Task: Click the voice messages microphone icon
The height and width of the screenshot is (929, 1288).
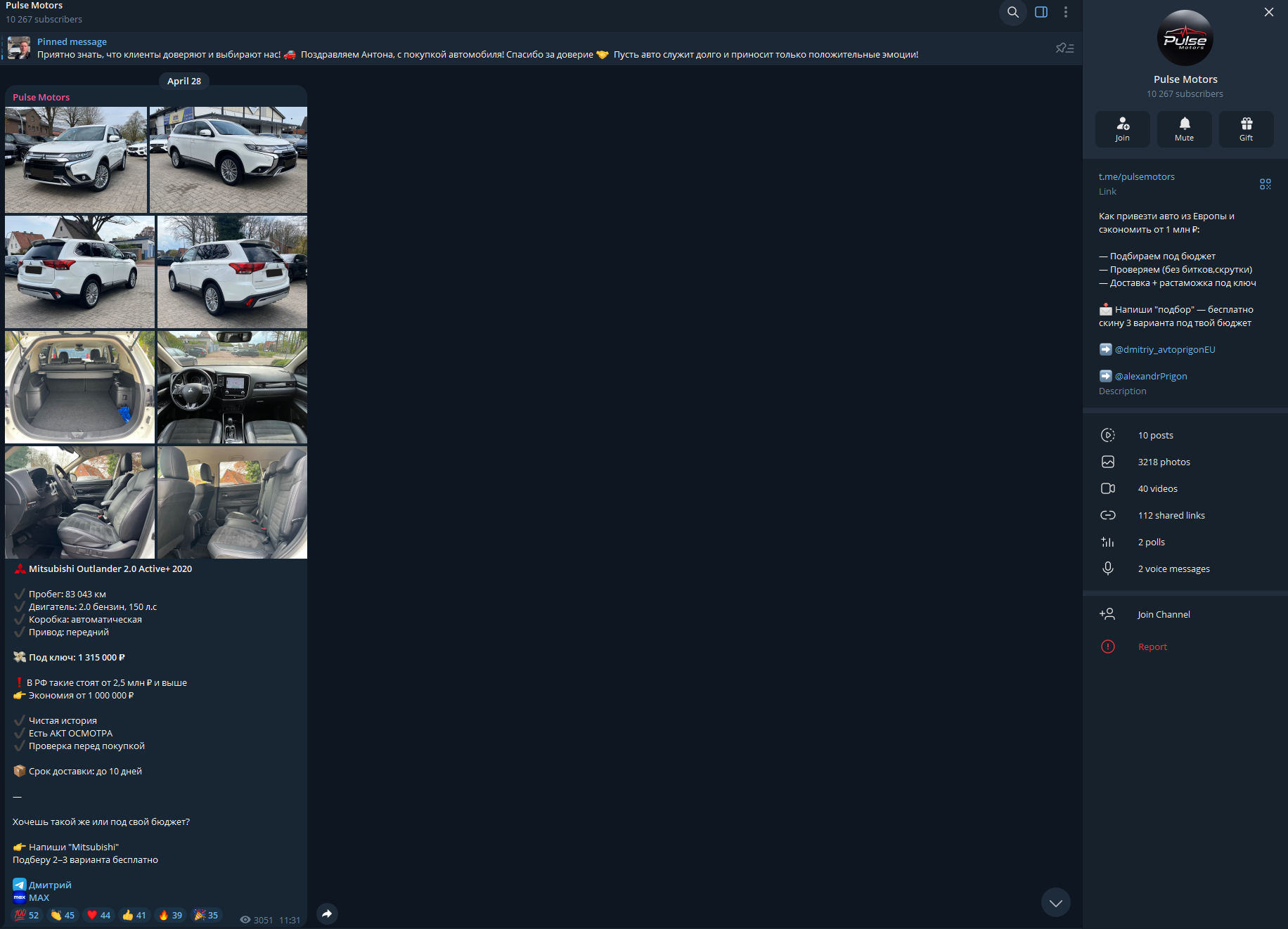Action: click(x=1108, y=569)
